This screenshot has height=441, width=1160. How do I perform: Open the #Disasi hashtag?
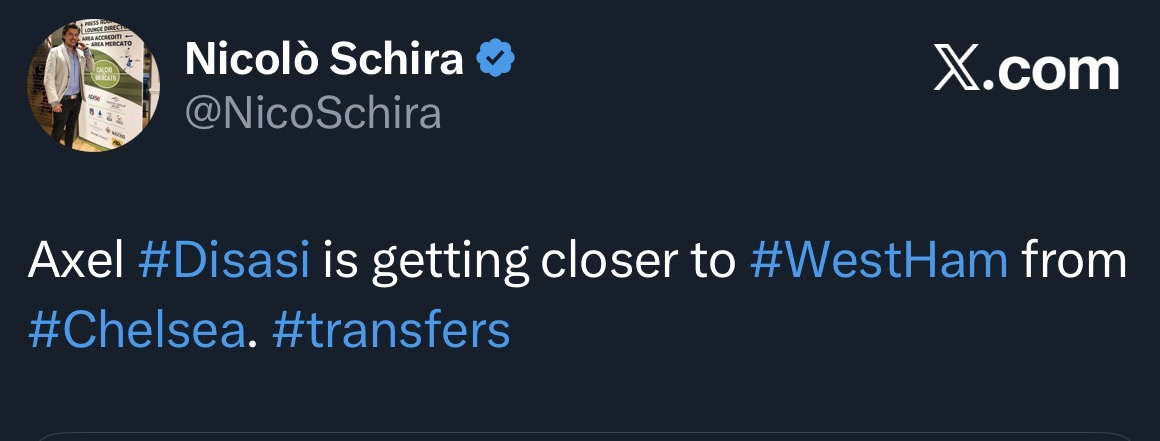(x=224, y=261)
